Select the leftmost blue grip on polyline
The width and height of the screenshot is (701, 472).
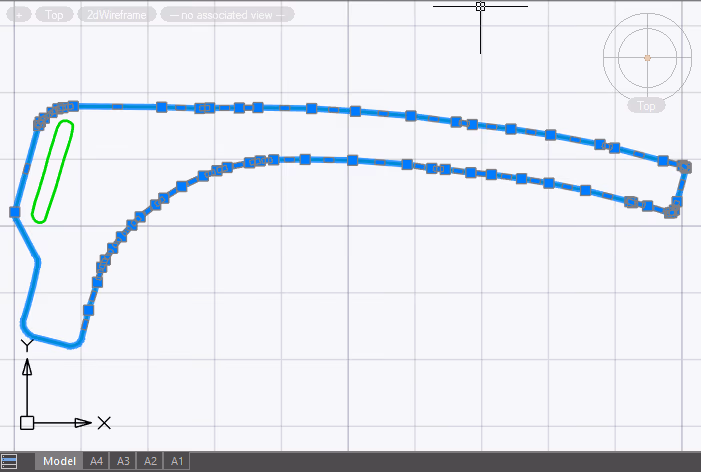coord(15,211)
